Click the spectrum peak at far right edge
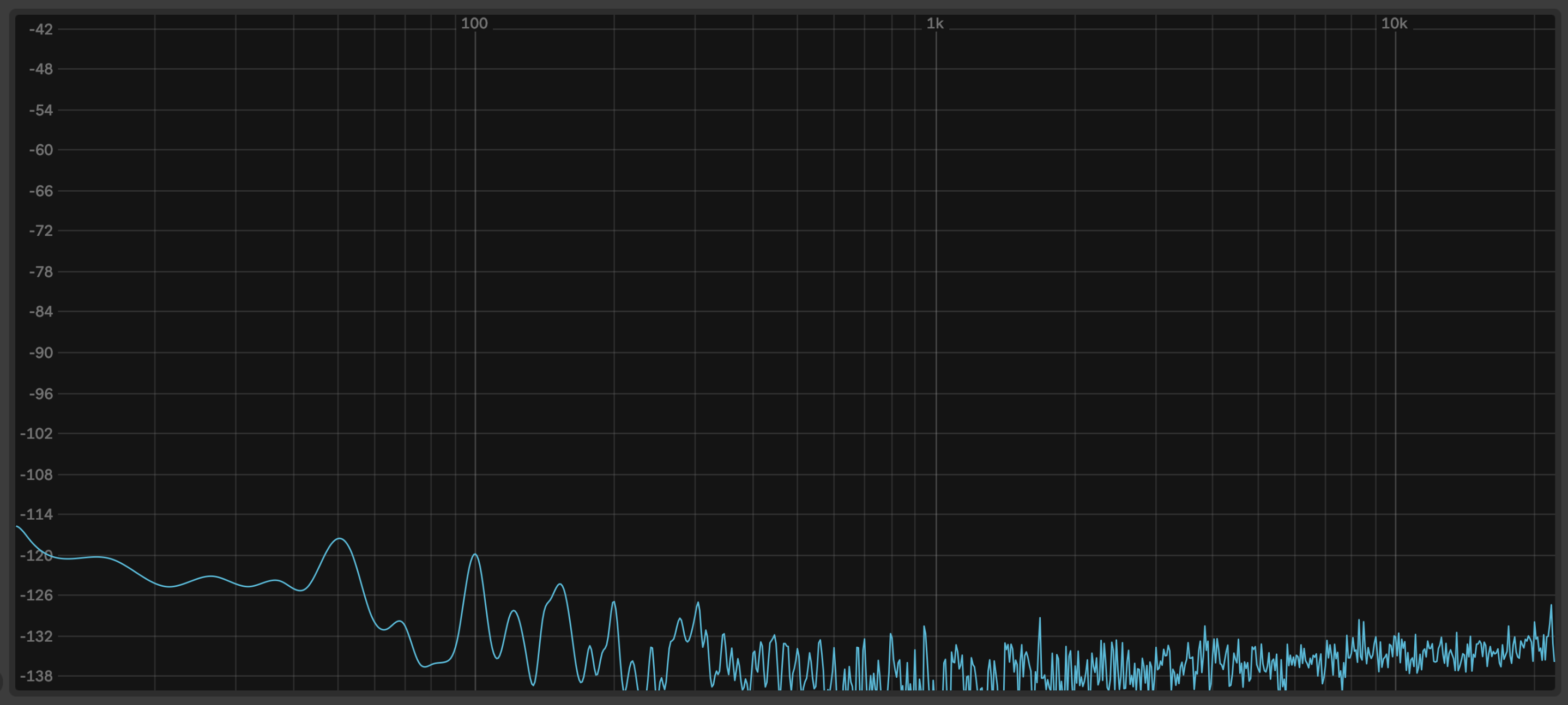 (x=1551, y=606)
